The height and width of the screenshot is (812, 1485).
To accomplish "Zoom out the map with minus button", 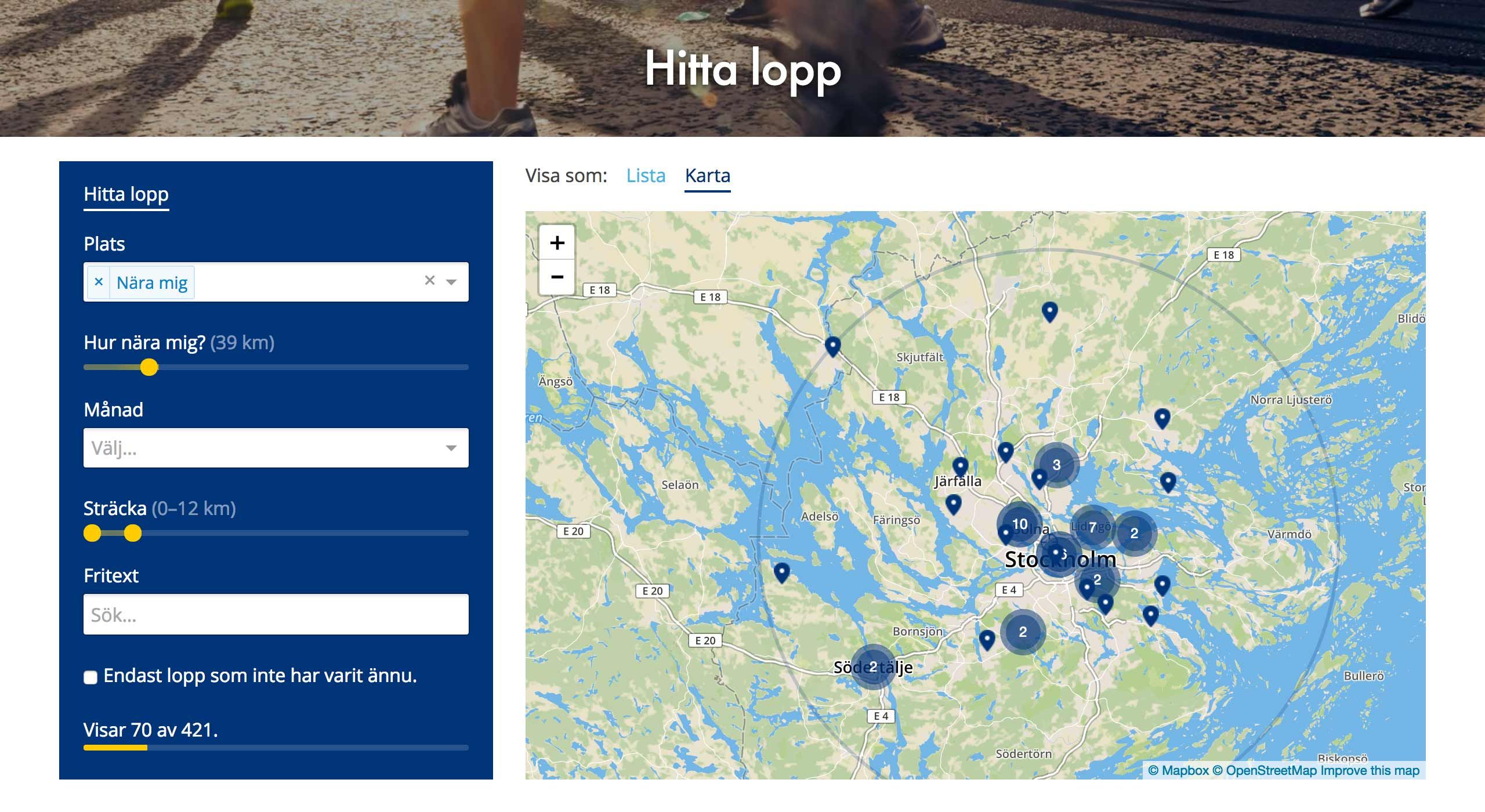I will point(557,277).
